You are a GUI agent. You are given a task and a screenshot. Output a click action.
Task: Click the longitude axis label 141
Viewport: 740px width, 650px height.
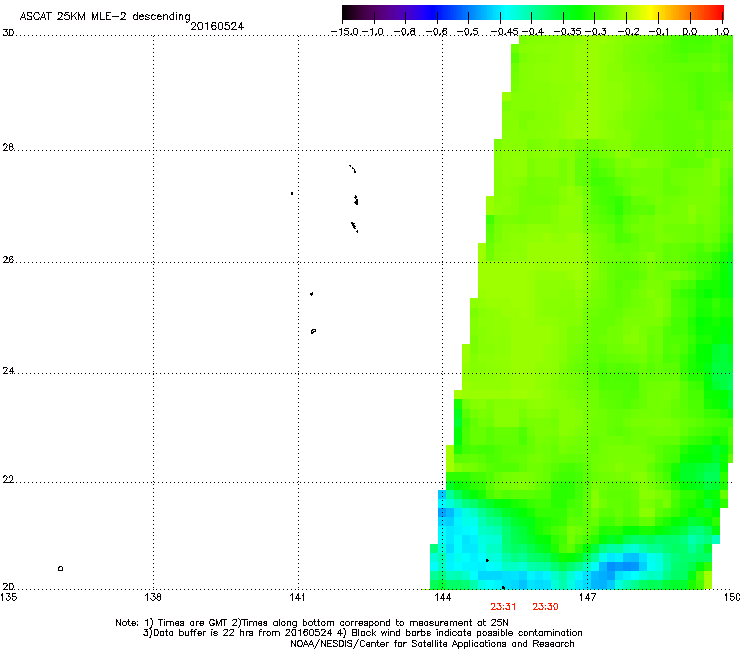pos(297,597)
